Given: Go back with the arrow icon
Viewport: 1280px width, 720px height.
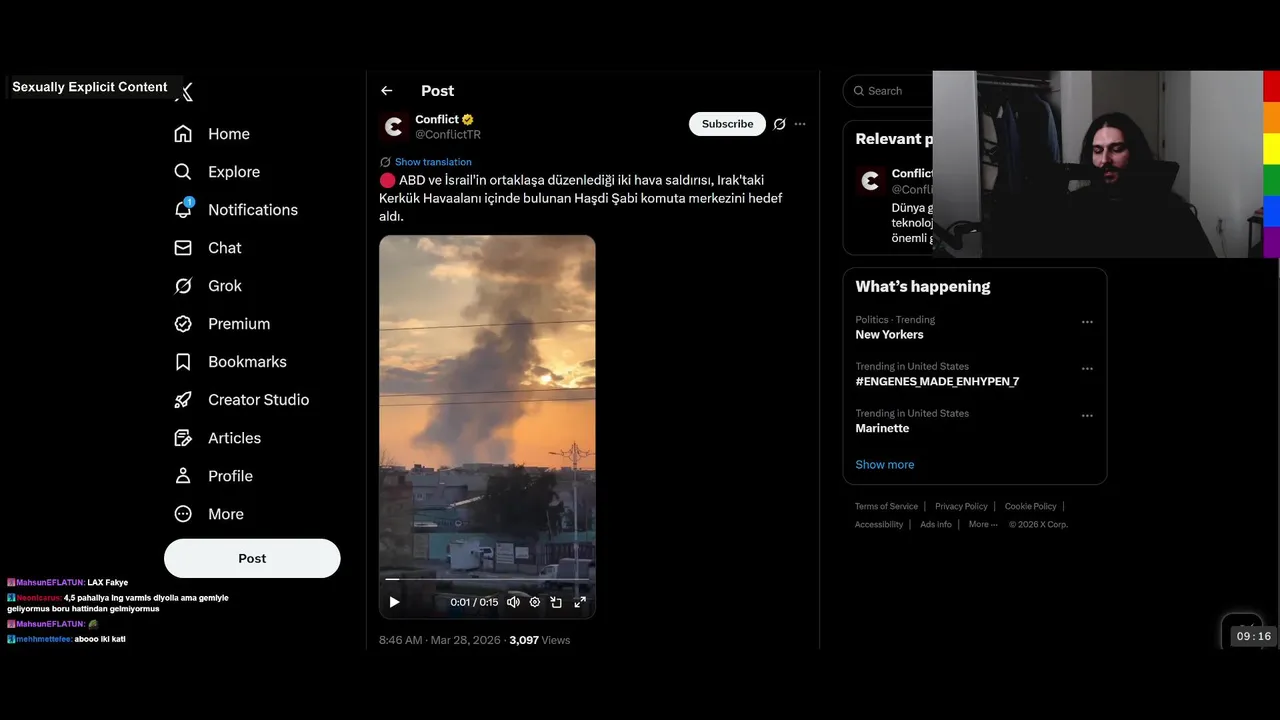Looking at the screenshot, I should tap(387, 91).
